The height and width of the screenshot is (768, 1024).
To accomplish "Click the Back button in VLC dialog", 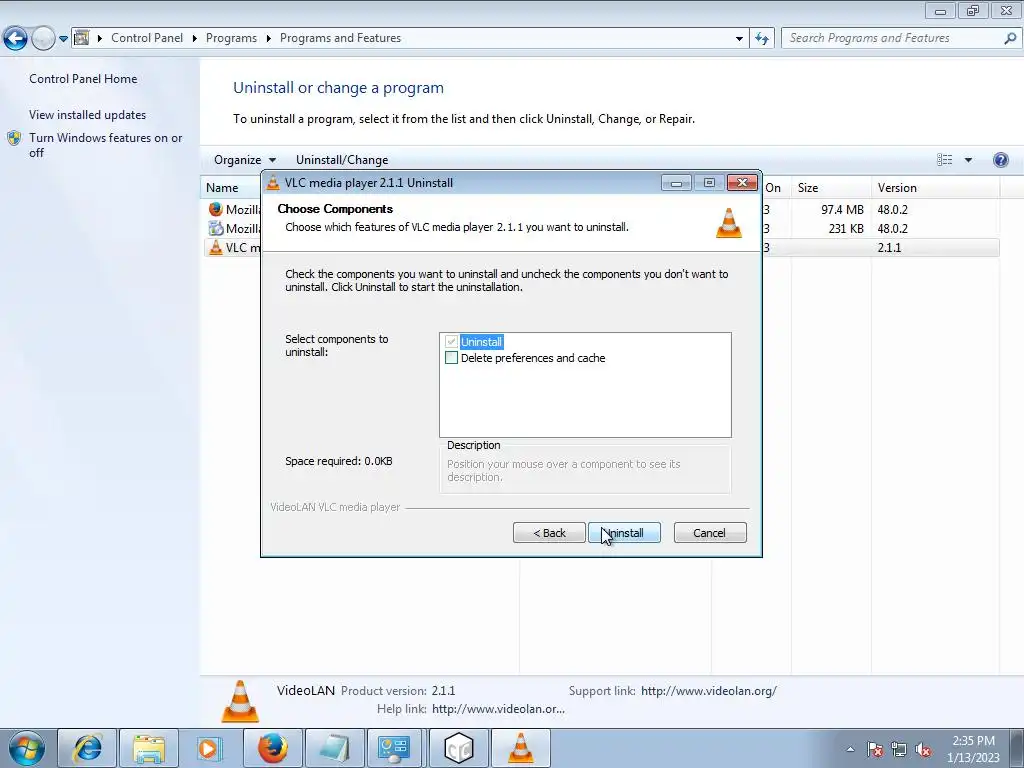I will 549,533.
